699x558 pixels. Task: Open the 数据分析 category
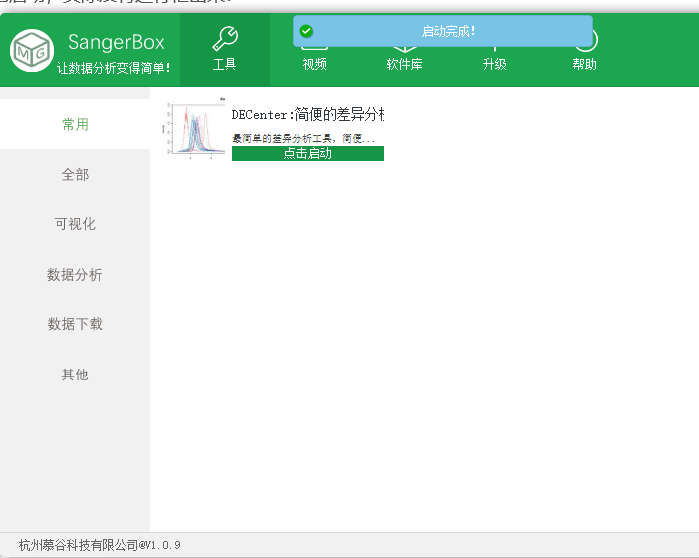[75, 275]
